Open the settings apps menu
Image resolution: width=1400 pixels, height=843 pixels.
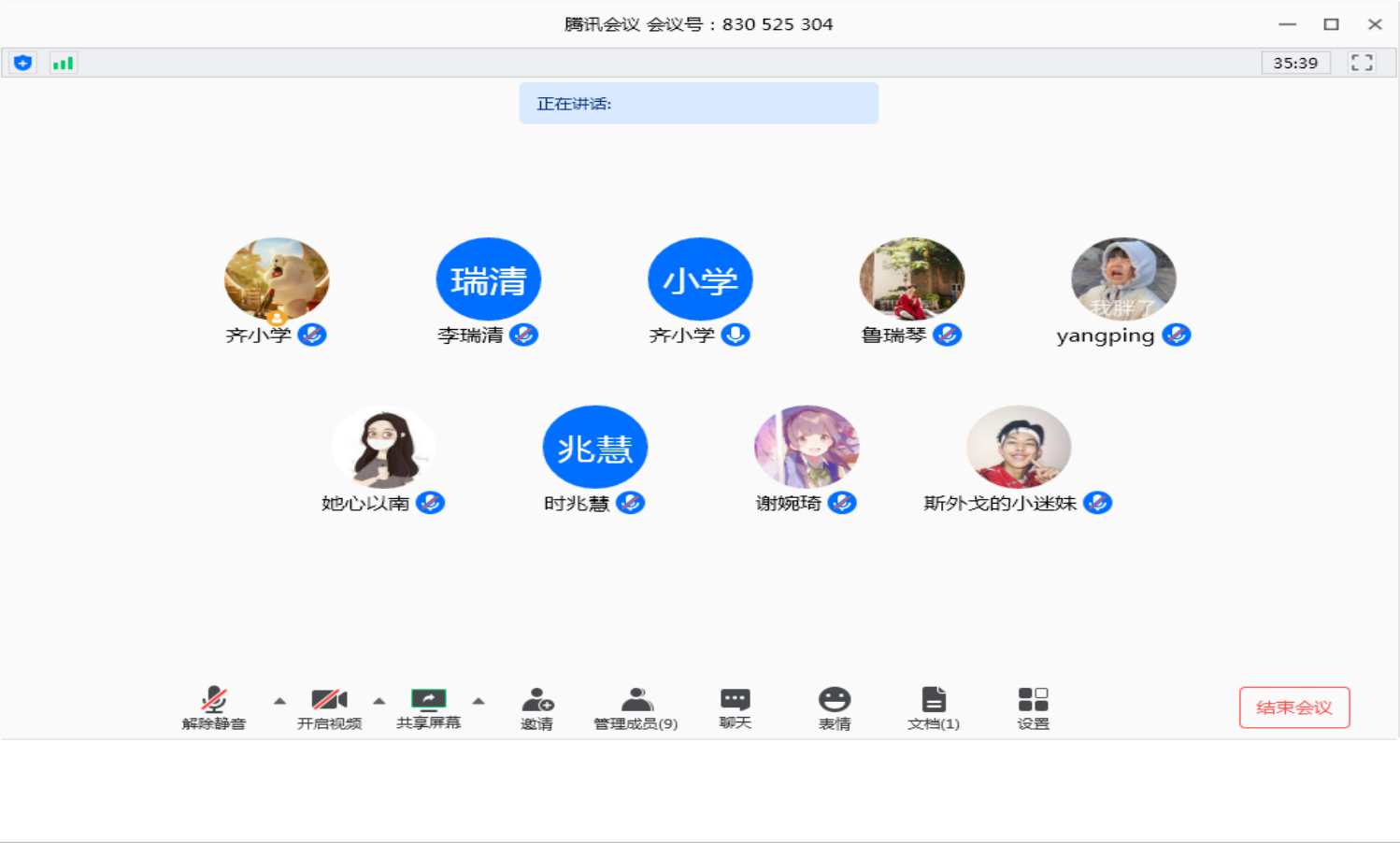[1033, 708]
